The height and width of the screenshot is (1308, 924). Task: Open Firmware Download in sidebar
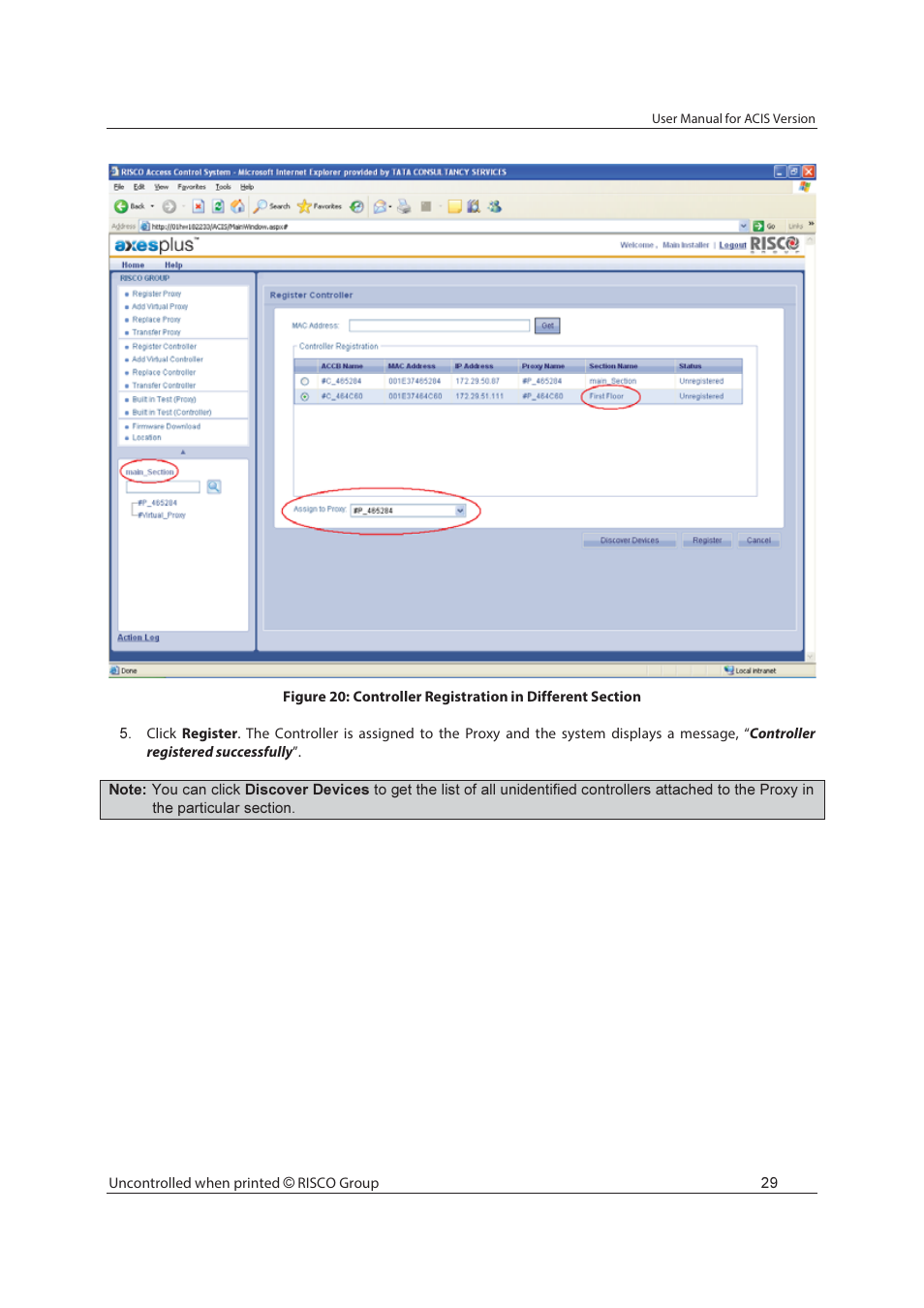[167, 426]
